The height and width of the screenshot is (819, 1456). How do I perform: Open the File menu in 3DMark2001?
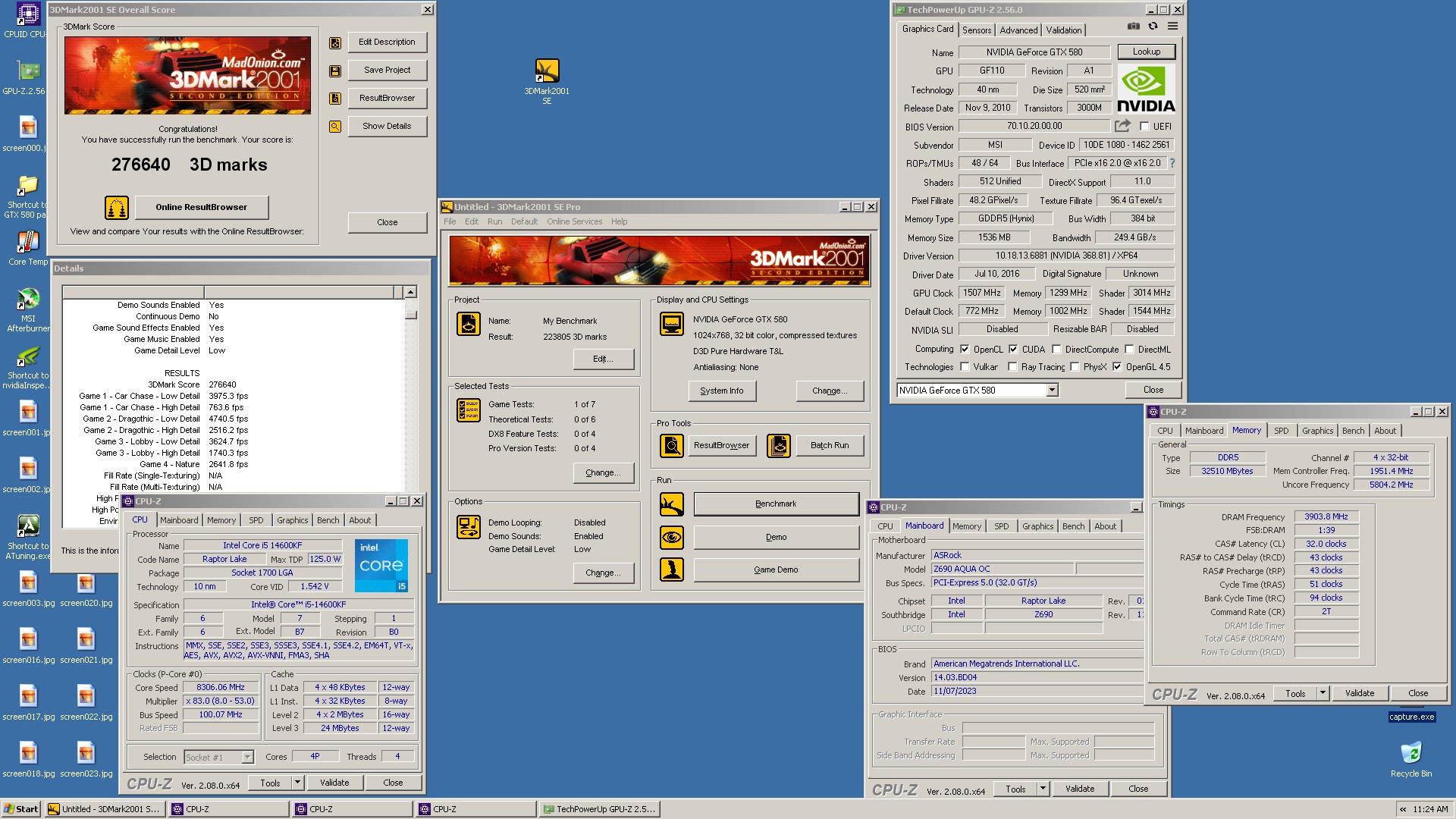(450, 221)
